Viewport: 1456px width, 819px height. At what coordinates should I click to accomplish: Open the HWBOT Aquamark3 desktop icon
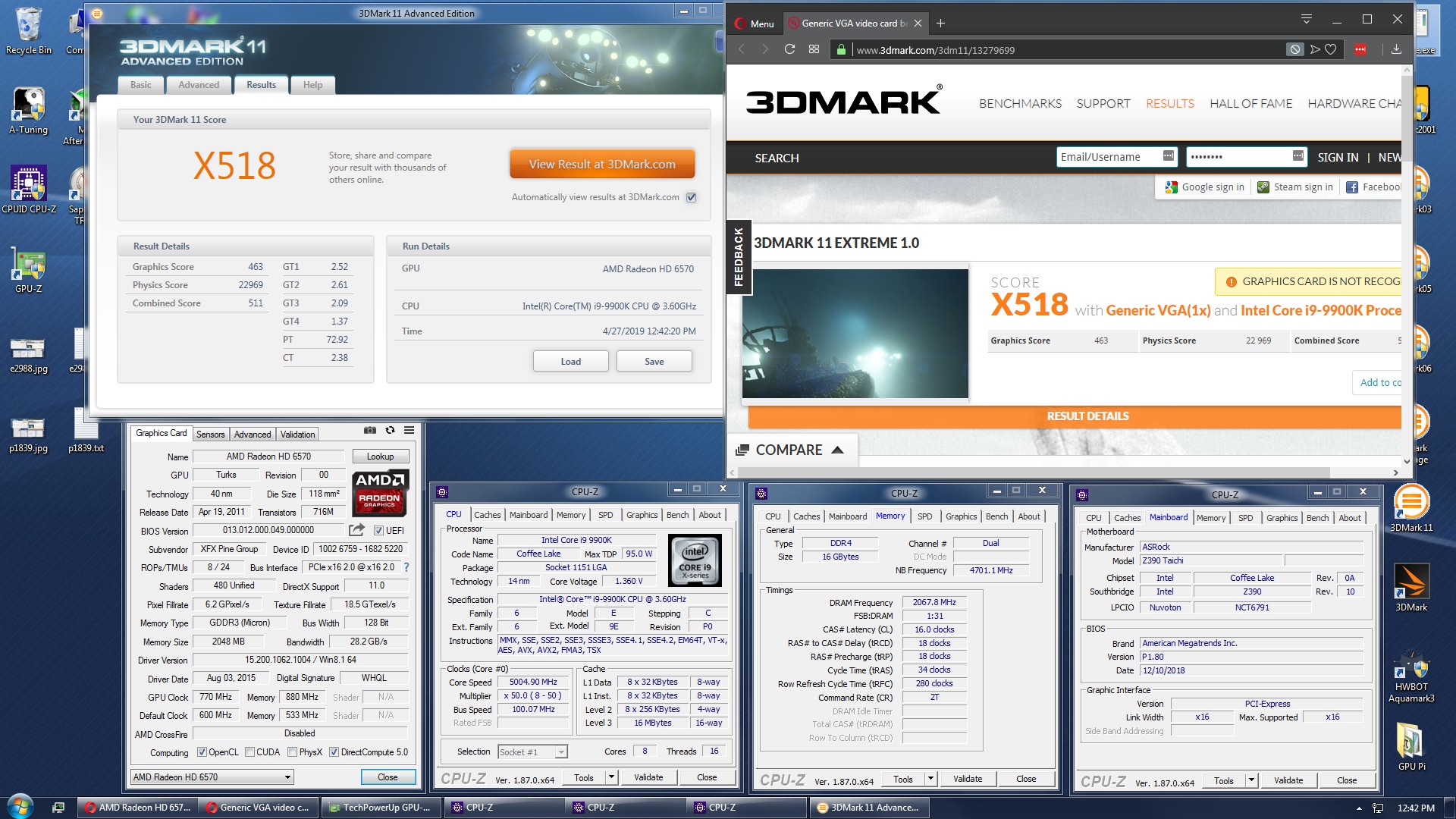click(1411, 676)
